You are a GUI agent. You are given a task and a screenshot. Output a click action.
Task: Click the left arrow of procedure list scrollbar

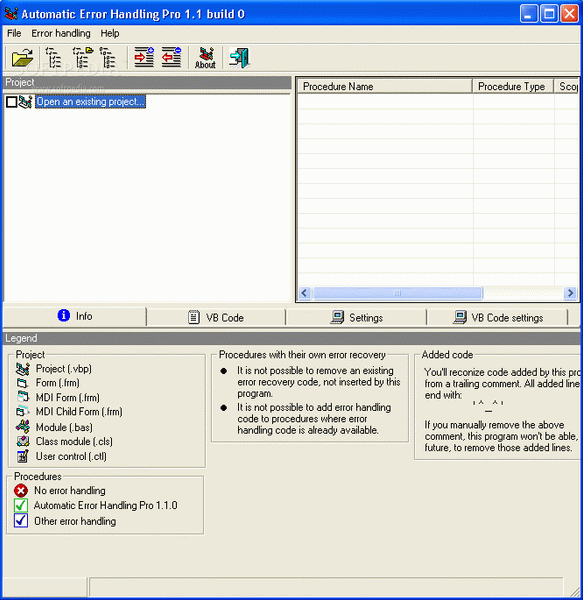click(x=305, y=293)
